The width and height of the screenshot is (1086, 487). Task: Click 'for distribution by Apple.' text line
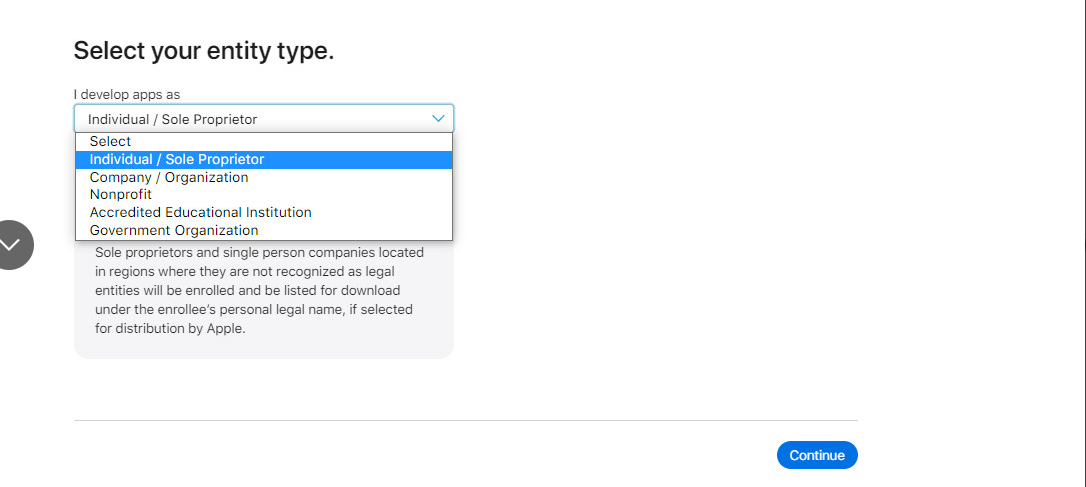(x=170, y=328)
